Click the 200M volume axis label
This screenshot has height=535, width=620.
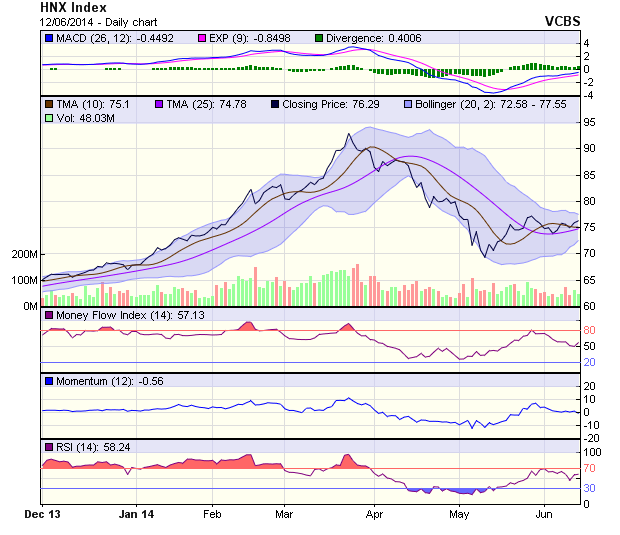(24, 254)
